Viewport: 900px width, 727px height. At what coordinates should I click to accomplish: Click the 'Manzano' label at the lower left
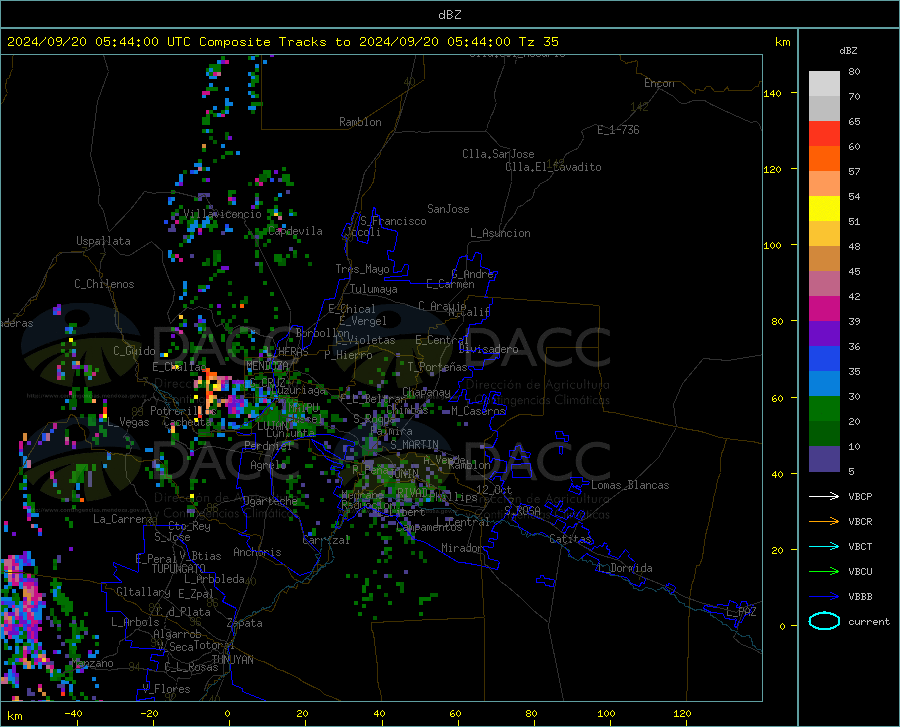[x=92, y=663]
